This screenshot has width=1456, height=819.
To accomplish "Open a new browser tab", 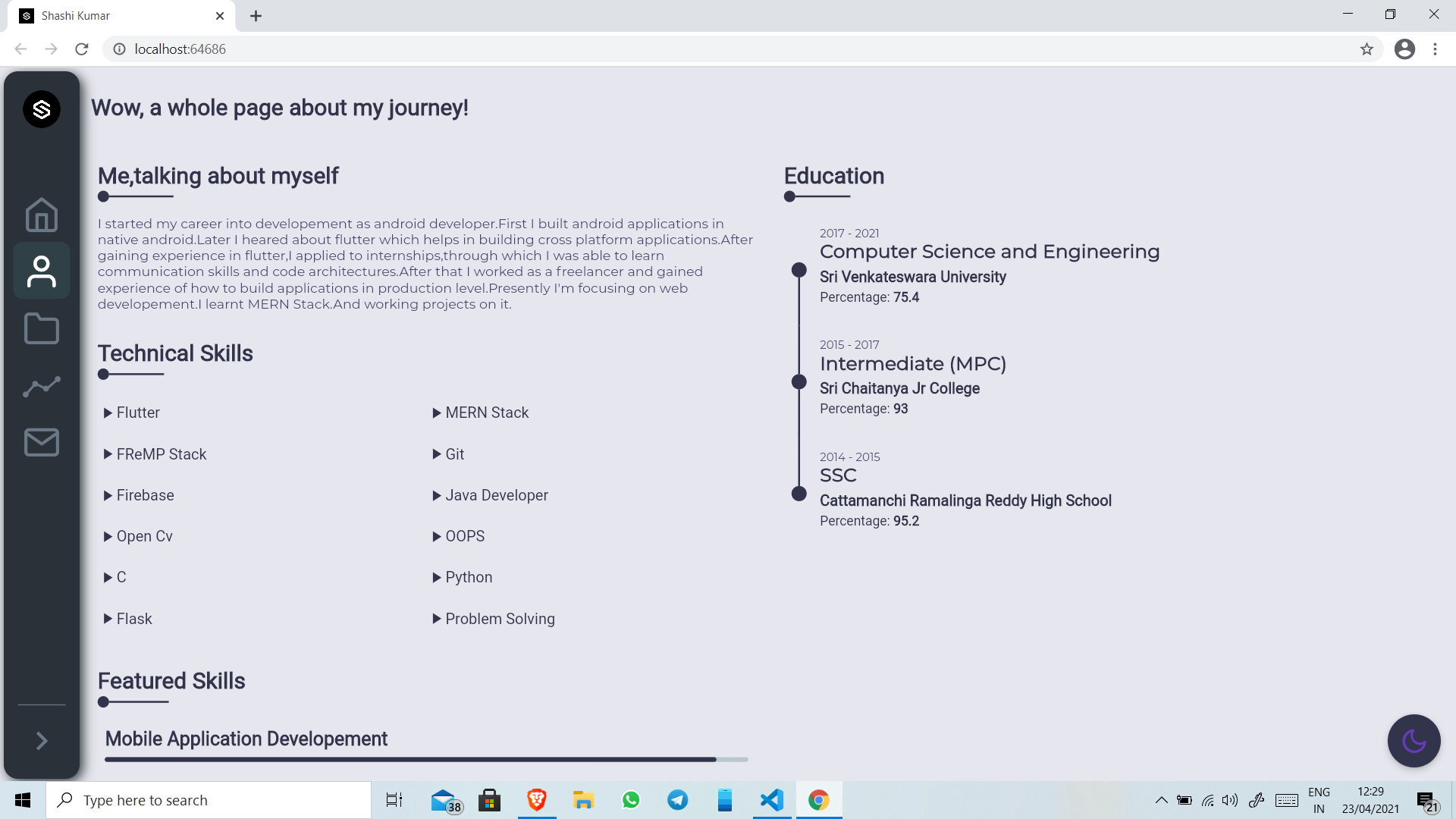I will 256,16.
